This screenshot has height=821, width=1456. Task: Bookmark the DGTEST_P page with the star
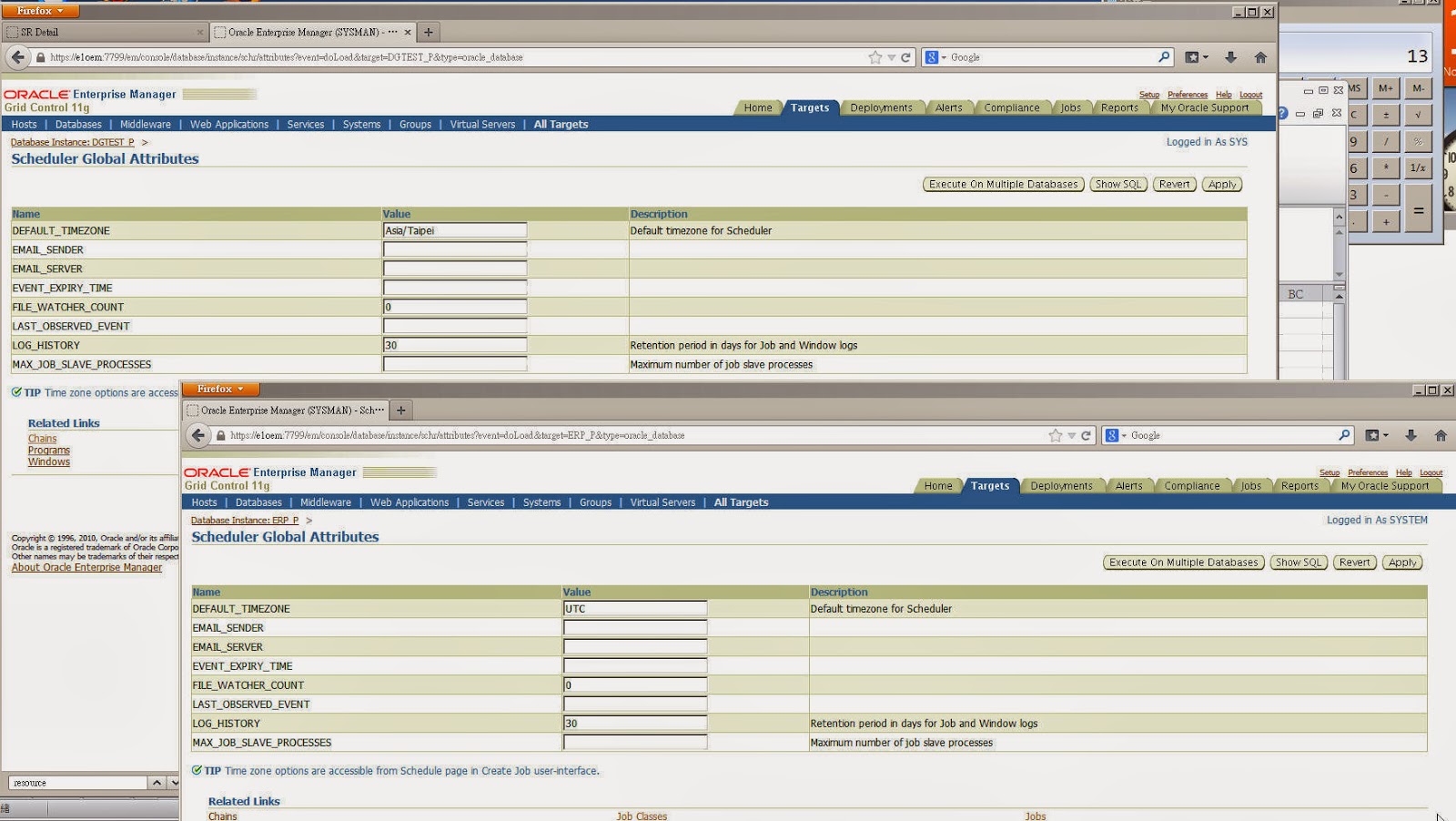click(x=875, y=57)
